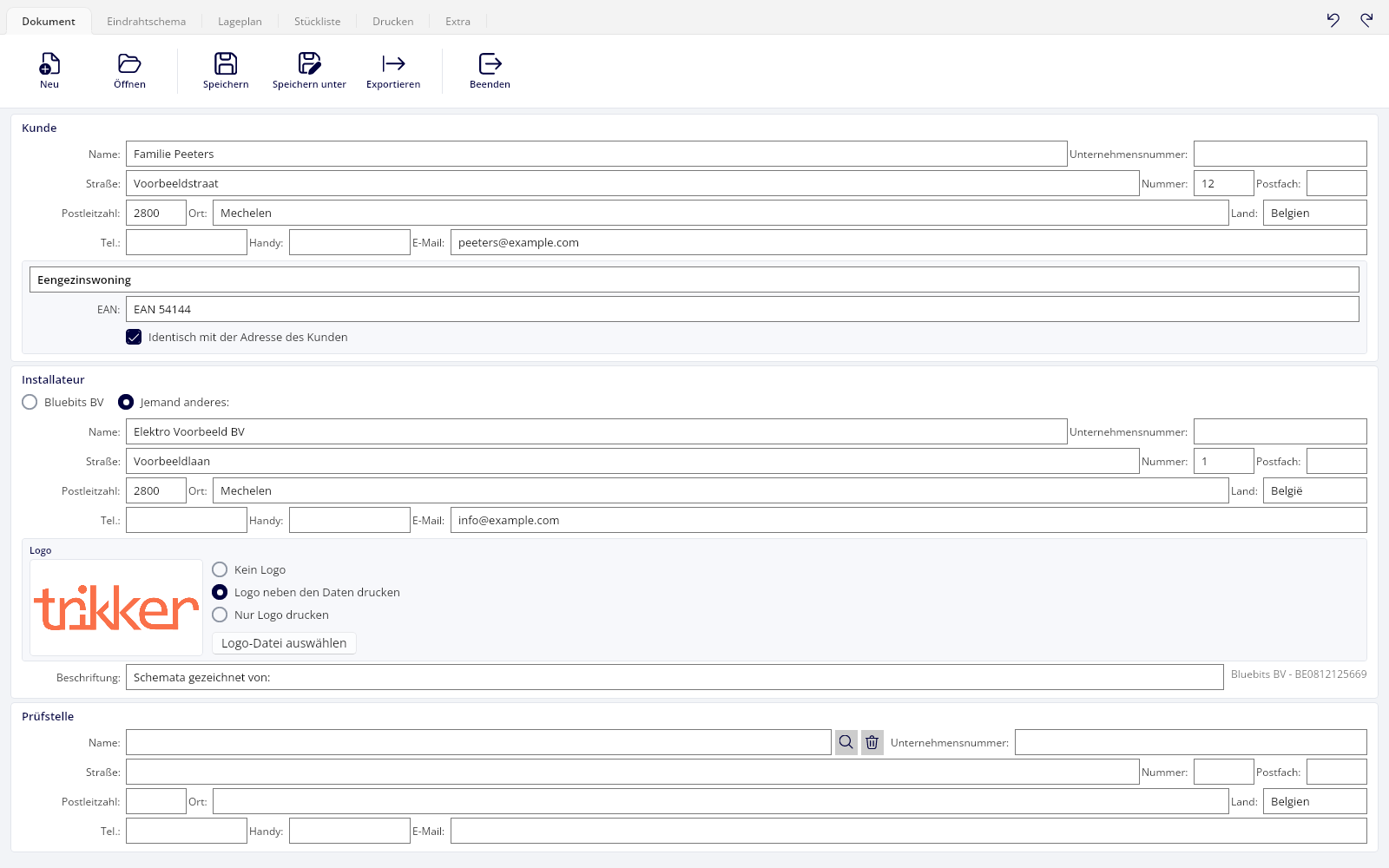Select Nur Logo drucken option
The height and width of the screenshot is (868, 1389).
220,615
